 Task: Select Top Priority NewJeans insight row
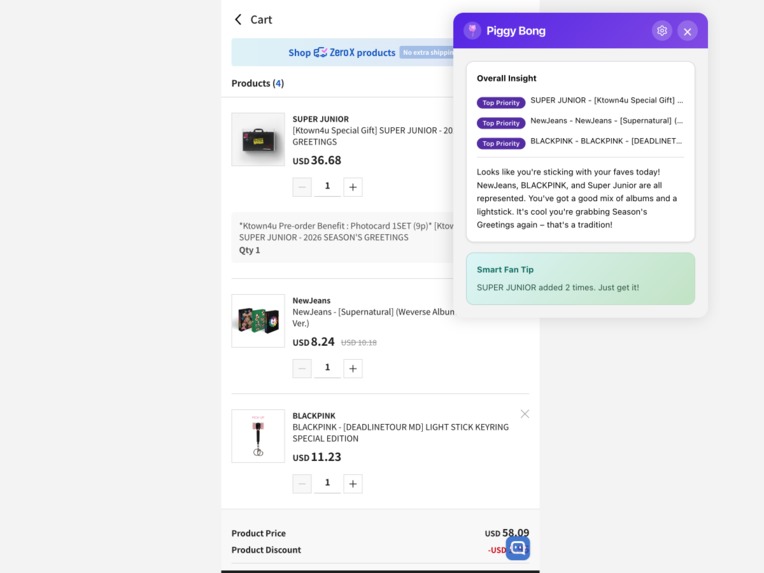click(580, 122)
